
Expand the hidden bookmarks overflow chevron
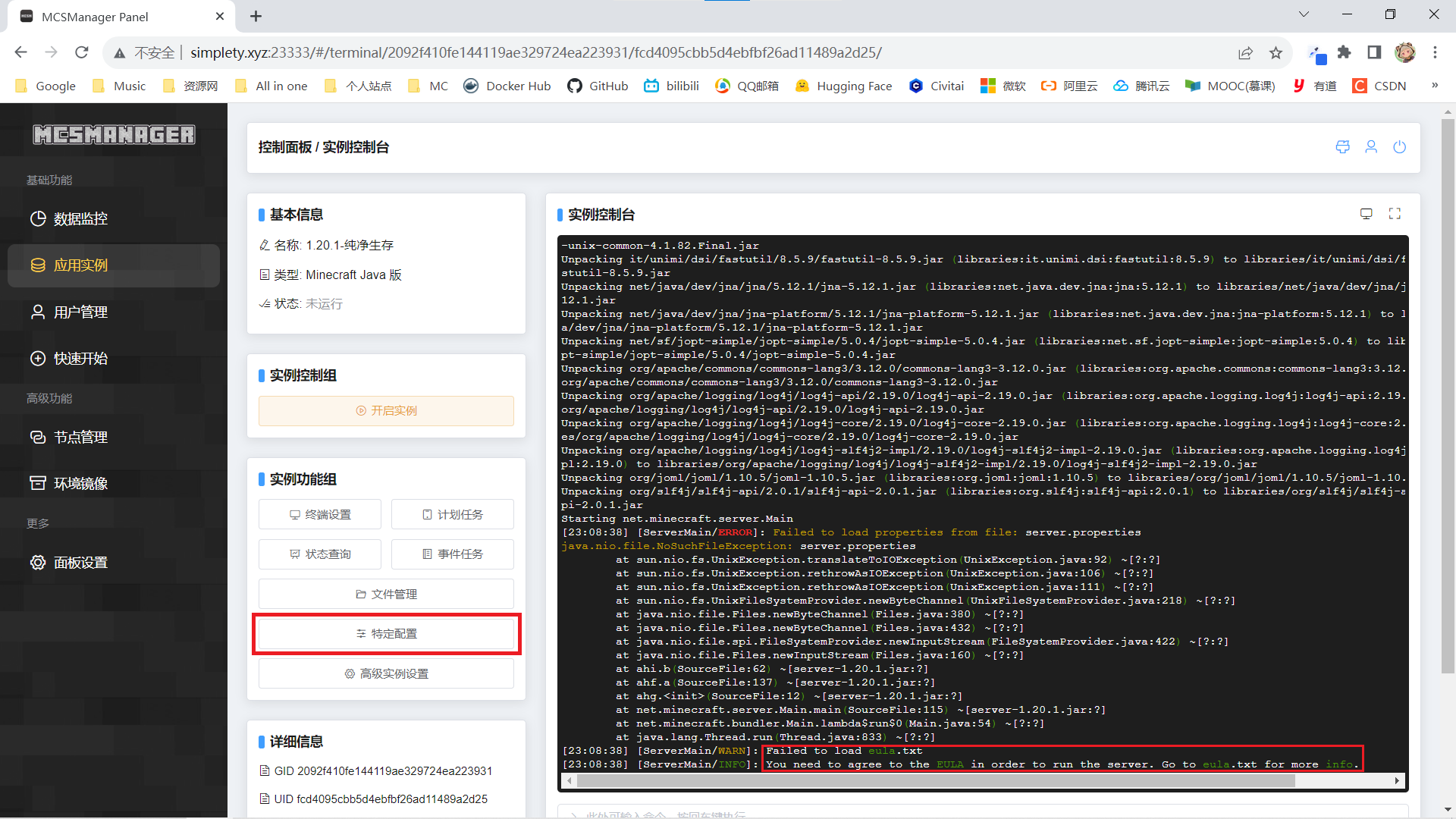coord(1434,86)
